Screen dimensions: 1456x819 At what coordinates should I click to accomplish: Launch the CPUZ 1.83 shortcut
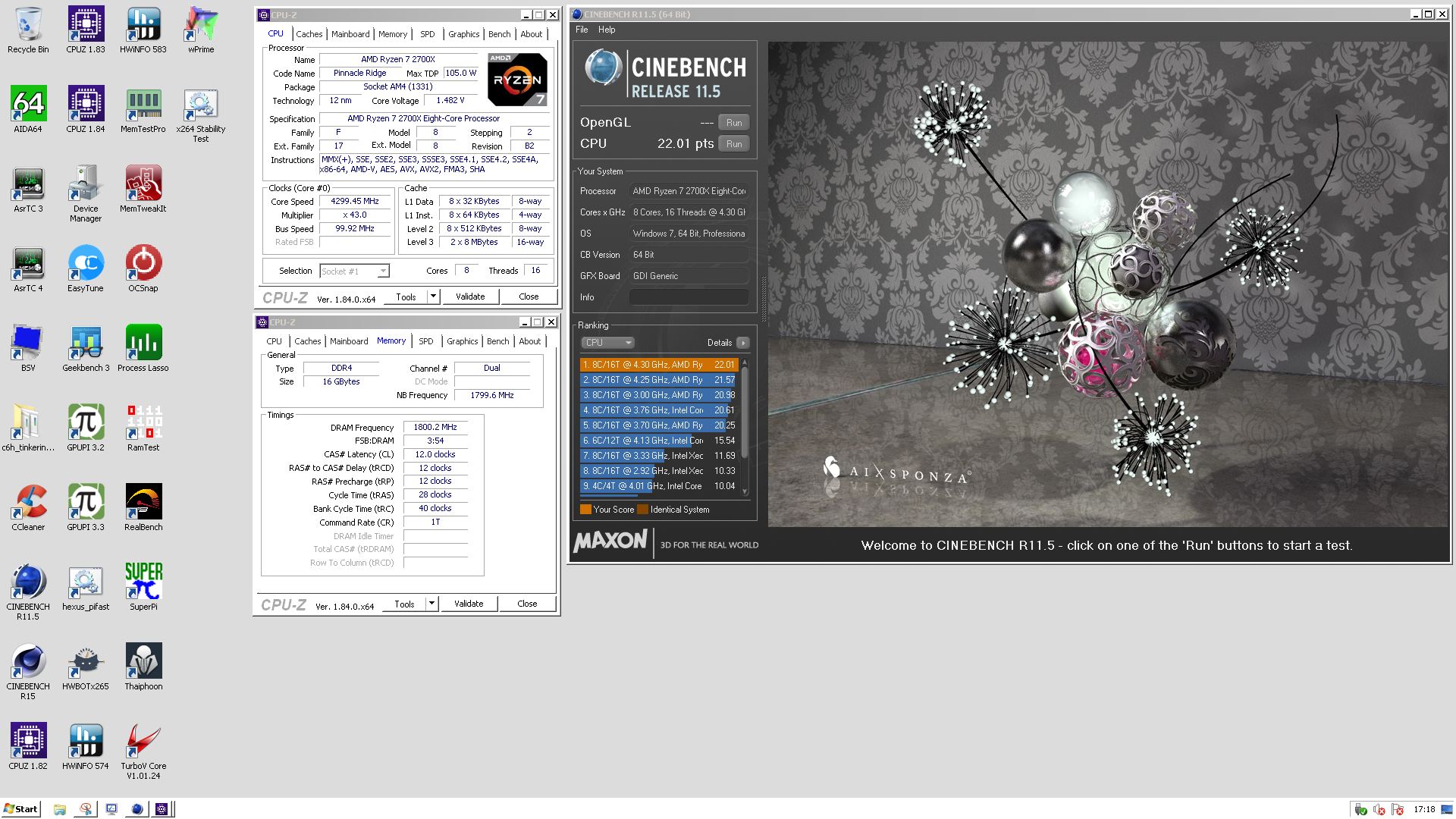(86, 30)
